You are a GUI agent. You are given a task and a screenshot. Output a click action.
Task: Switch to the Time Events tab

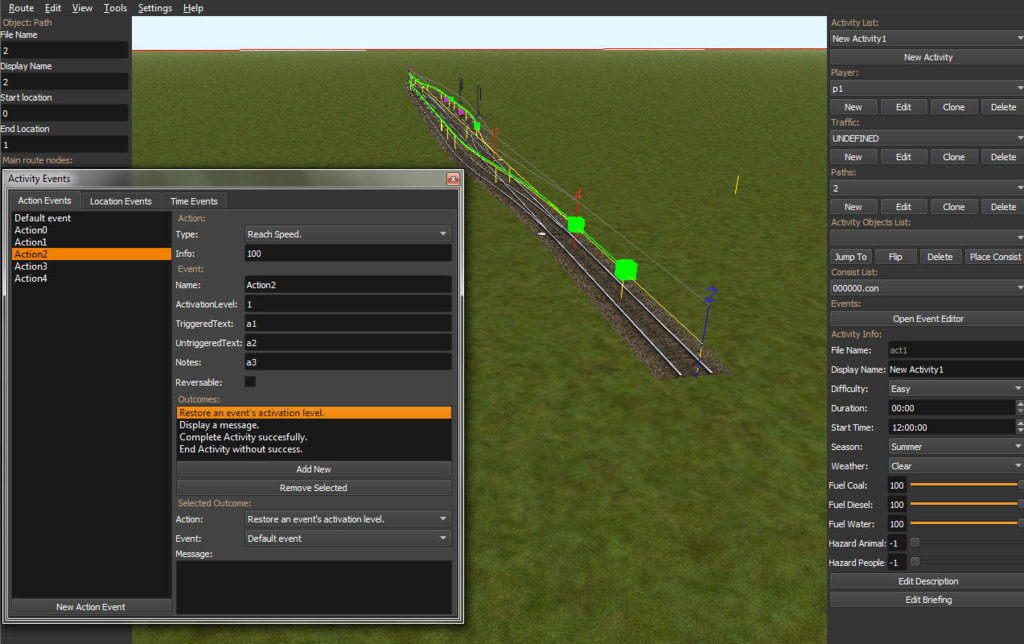pyautogui.click(x=194, y=201)
